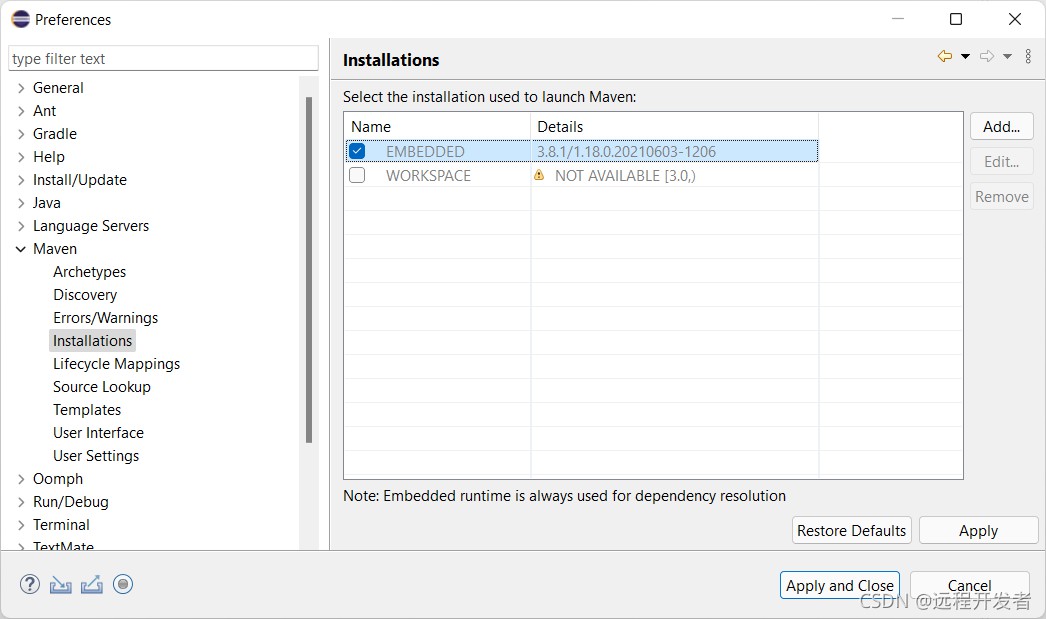Open Source Lookup page
This screenshot has width=1046, height=619.
[101, 387]
